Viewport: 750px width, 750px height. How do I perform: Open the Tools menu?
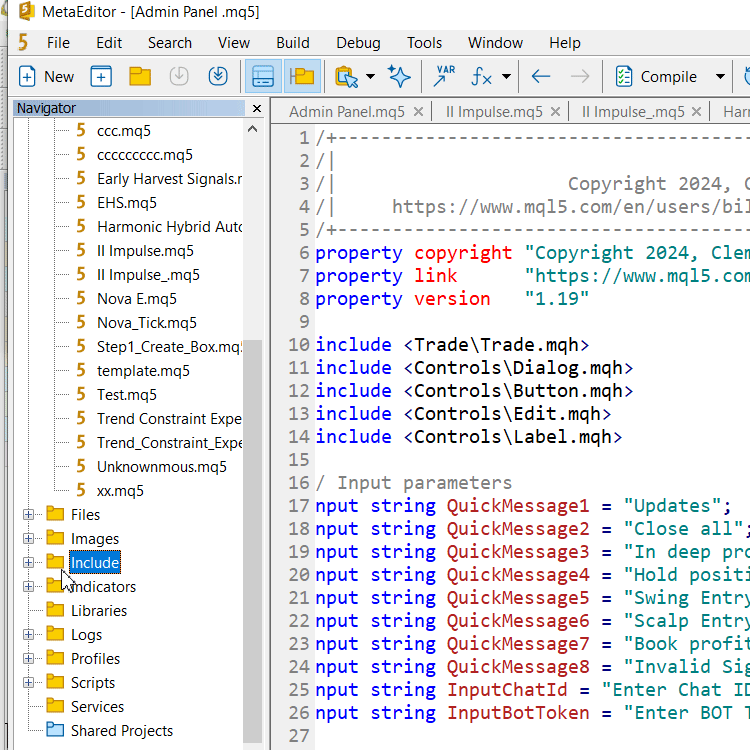pyautogui.click(x=424, y=43)
